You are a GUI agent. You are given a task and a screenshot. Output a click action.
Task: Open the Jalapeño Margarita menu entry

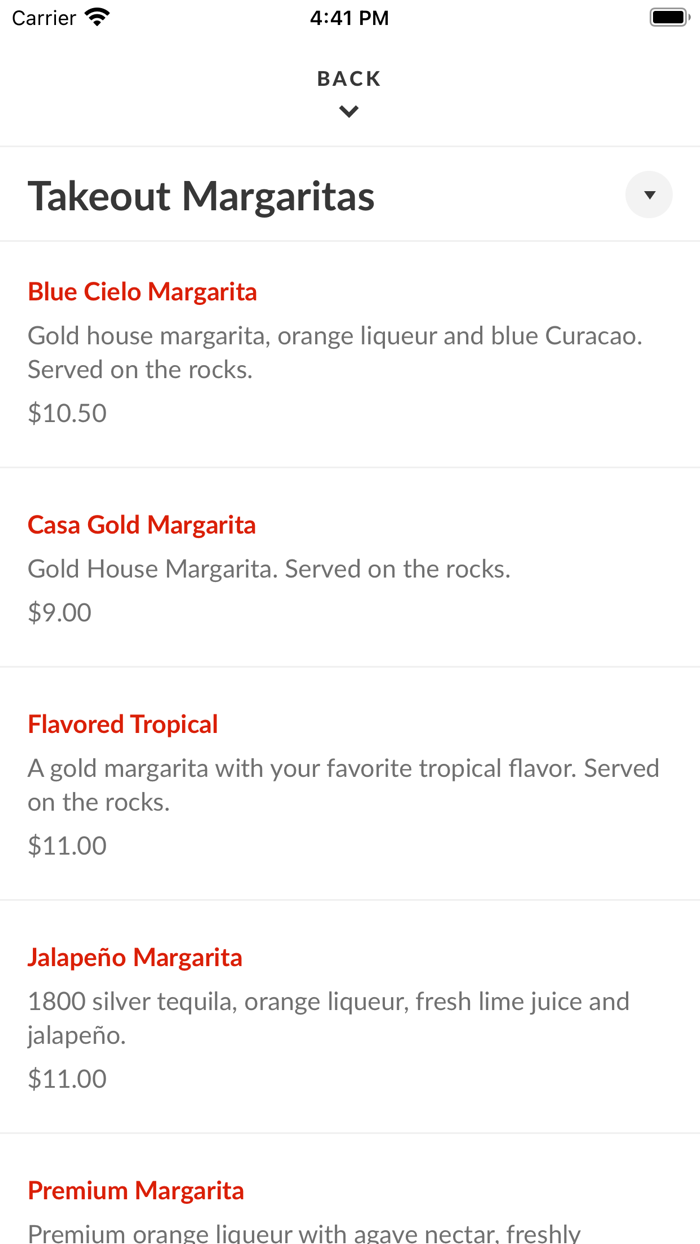click(x=134, y=957)
